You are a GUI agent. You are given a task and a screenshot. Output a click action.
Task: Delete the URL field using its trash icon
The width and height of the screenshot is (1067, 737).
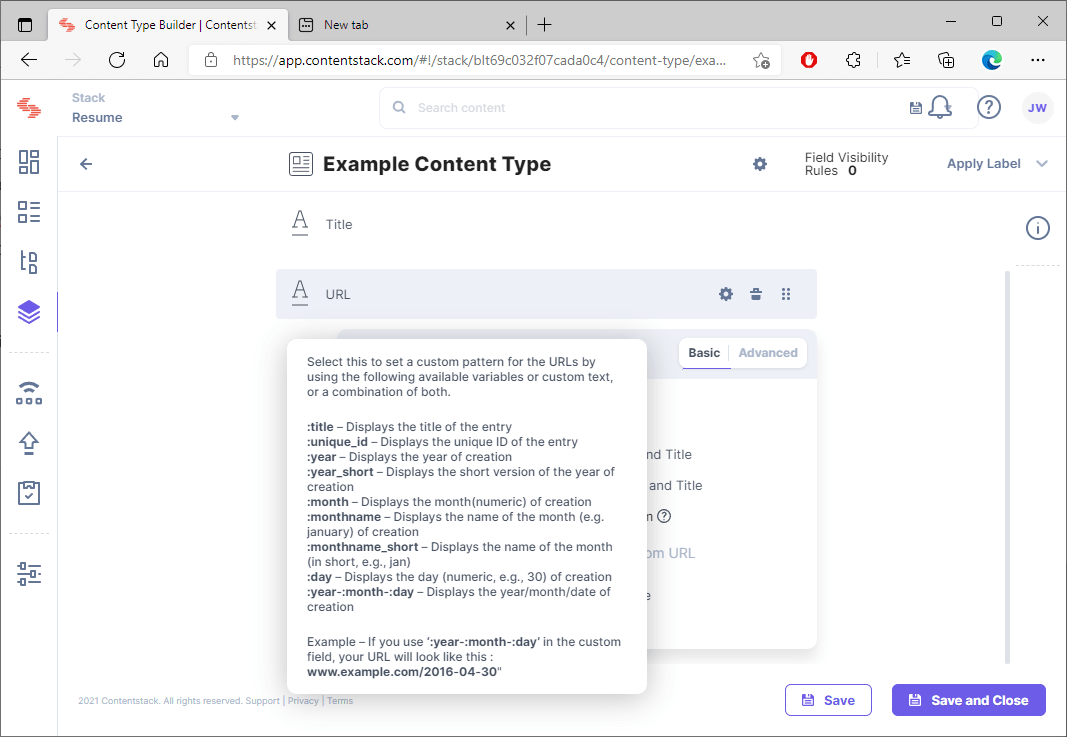[756, 294]
